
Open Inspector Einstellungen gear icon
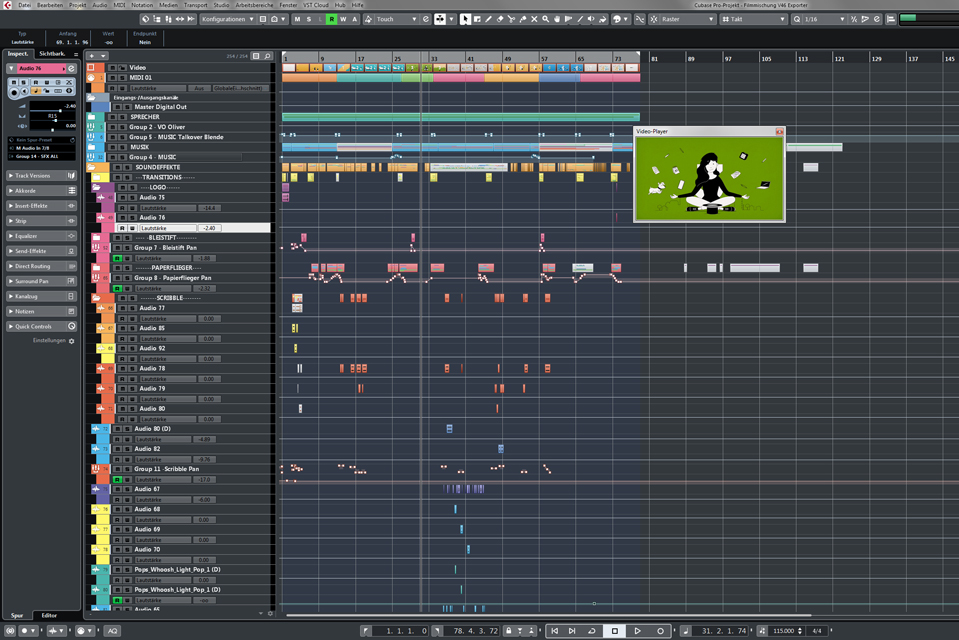[x=72, y=341]
